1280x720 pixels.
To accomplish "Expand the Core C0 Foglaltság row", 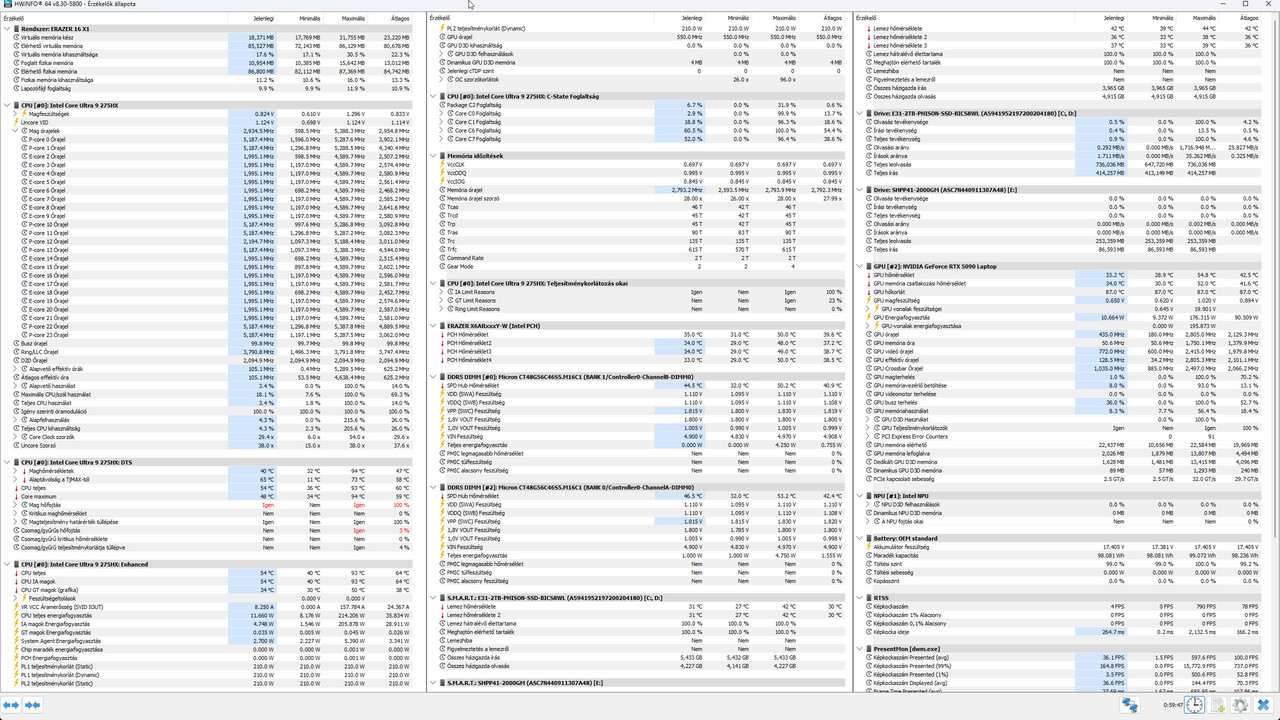I will coord(441,114).
